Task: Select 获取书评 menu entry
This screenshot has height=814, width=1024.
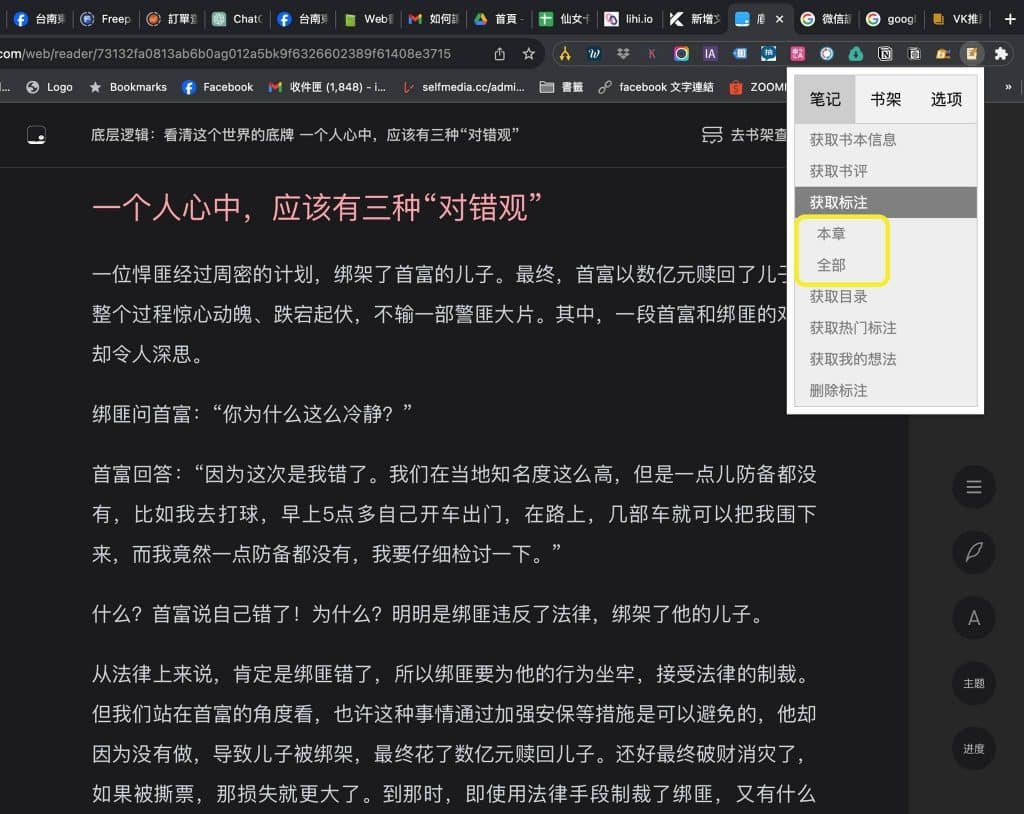Action: pos(886,171)
